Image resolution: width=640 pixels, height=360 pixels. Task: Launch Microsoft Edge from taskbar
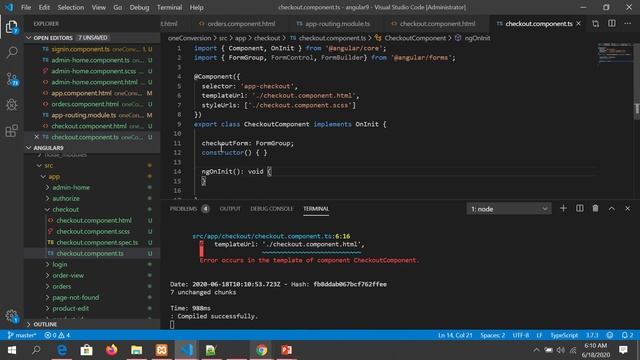click(62, 350)
